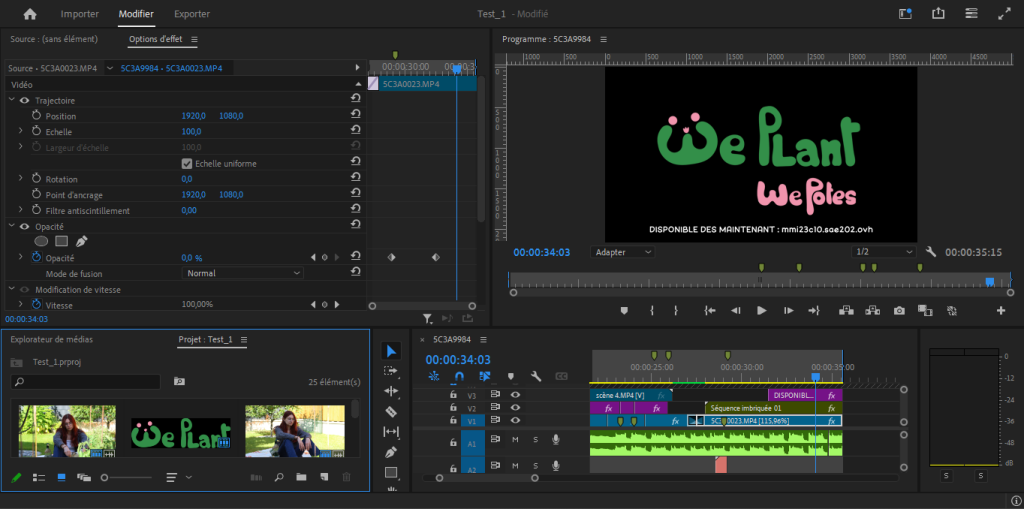This screenshot has height=509, width=1024.
Task: Select the Razor tool
Action: pyautogui.click(x=391, y=411)
